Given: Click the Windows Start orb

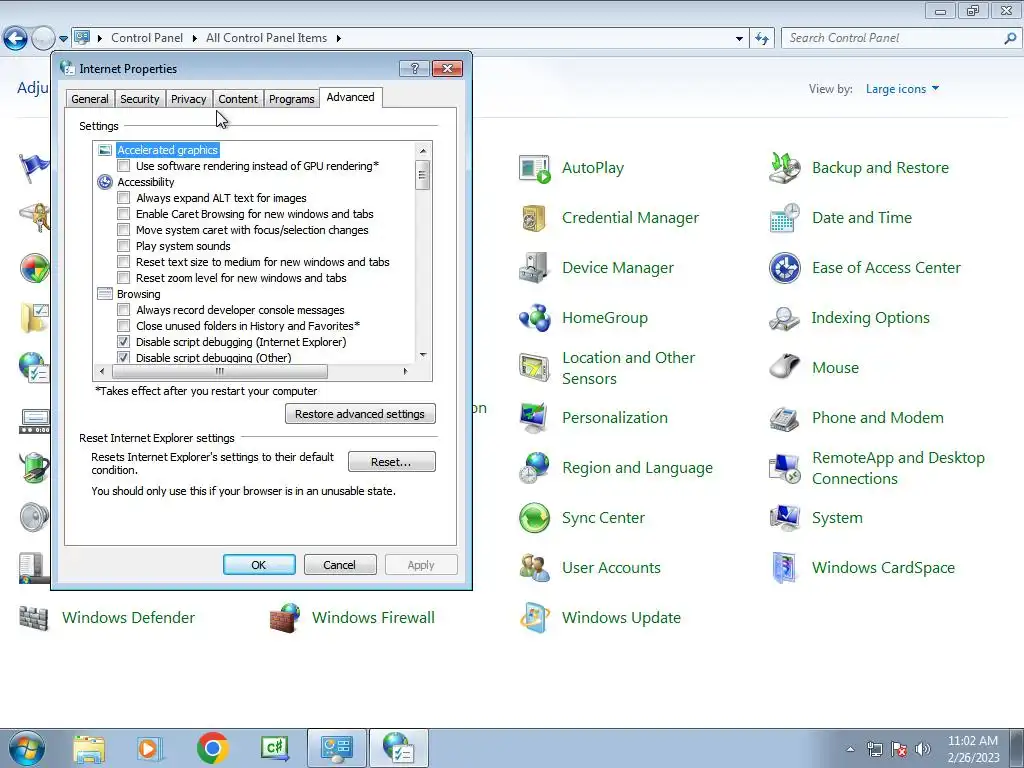Looking at the screenshot, I should [x=26, y=749].
